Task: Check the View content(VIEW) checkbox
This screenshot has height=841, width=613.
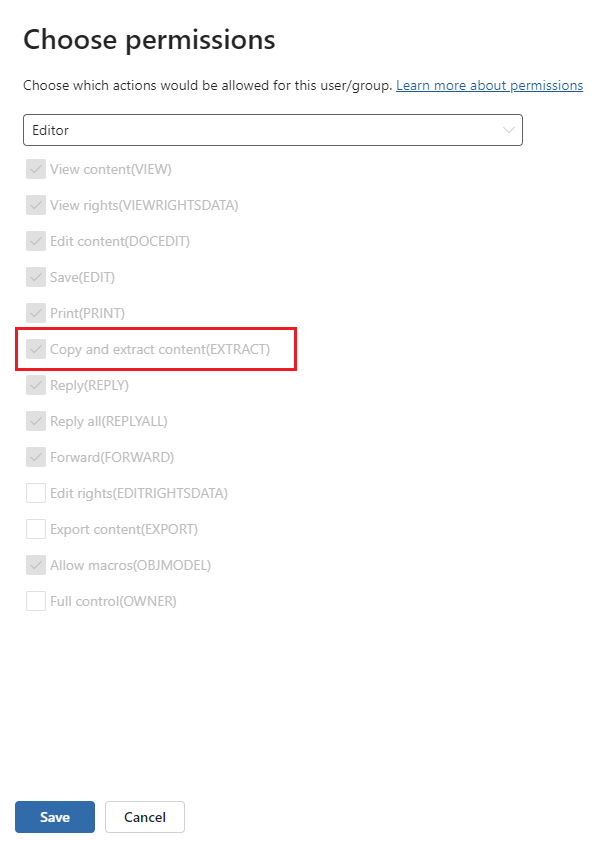Action: click(36, 169)
